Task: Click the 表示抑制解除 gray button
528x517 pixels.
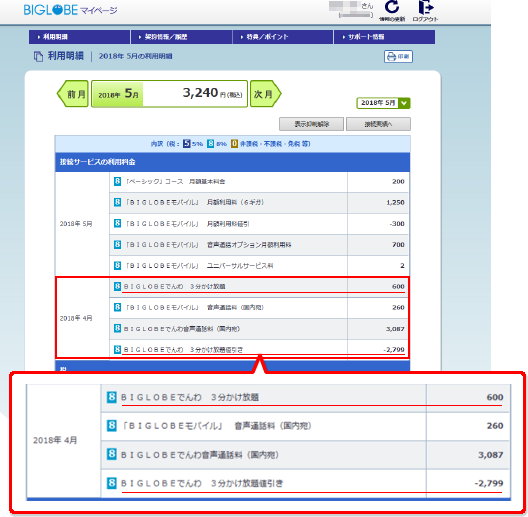Action: 311,124
